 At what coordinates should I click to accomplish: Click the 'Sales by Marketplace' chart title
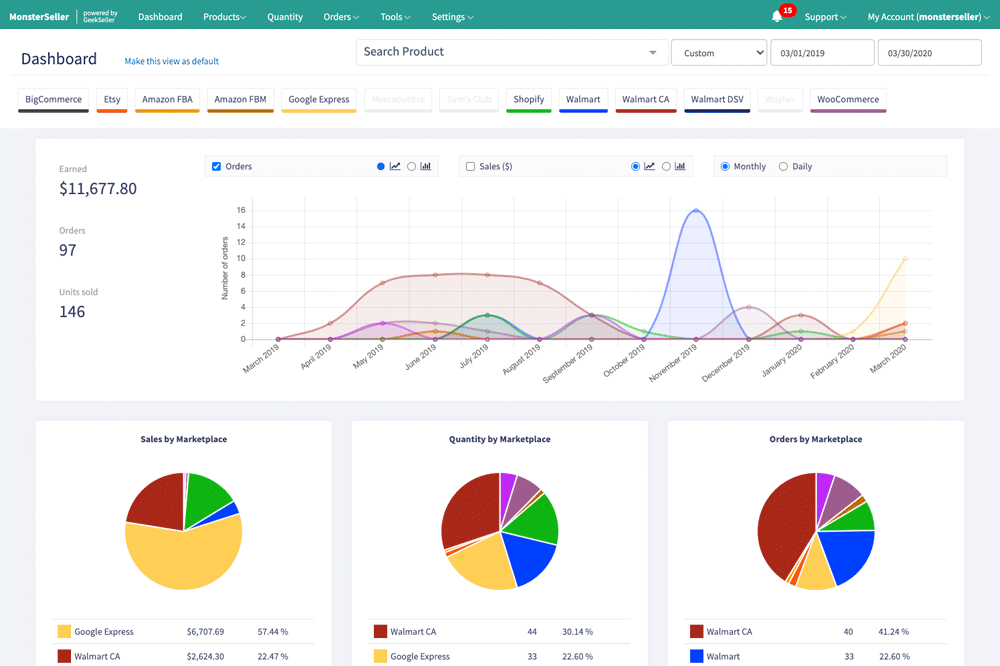[x=184, y=439]
